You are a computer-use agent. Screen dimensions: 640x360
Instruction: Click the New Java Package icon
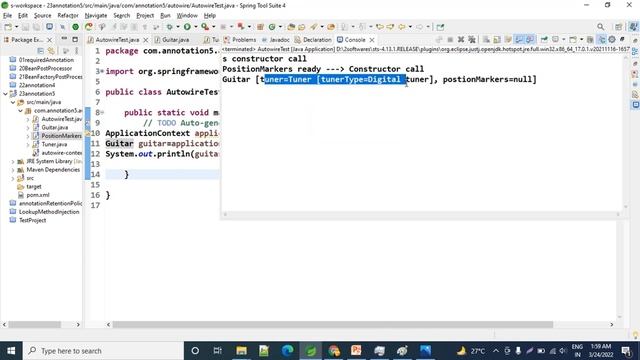point(260,27)
